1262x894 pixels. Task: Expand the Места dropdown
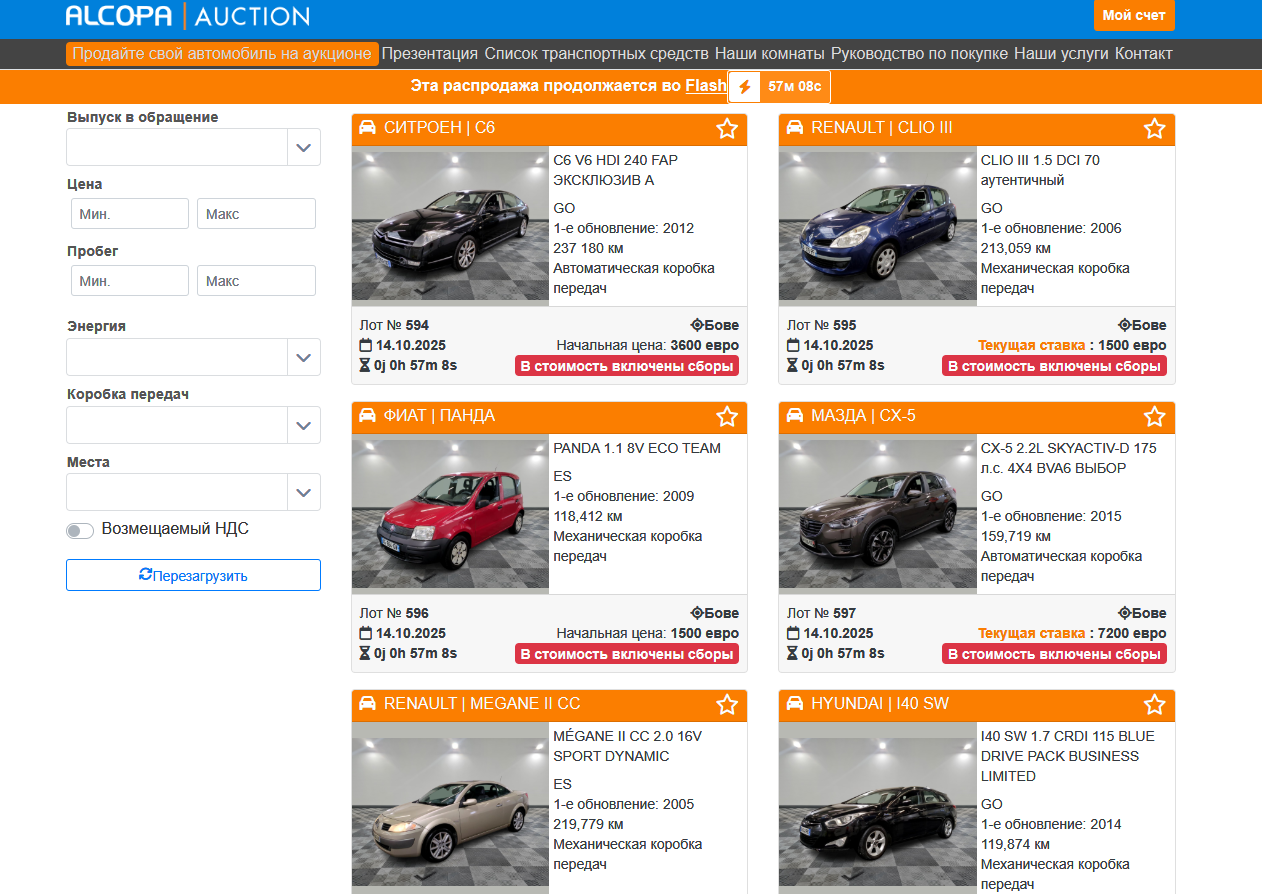[193, 492]
